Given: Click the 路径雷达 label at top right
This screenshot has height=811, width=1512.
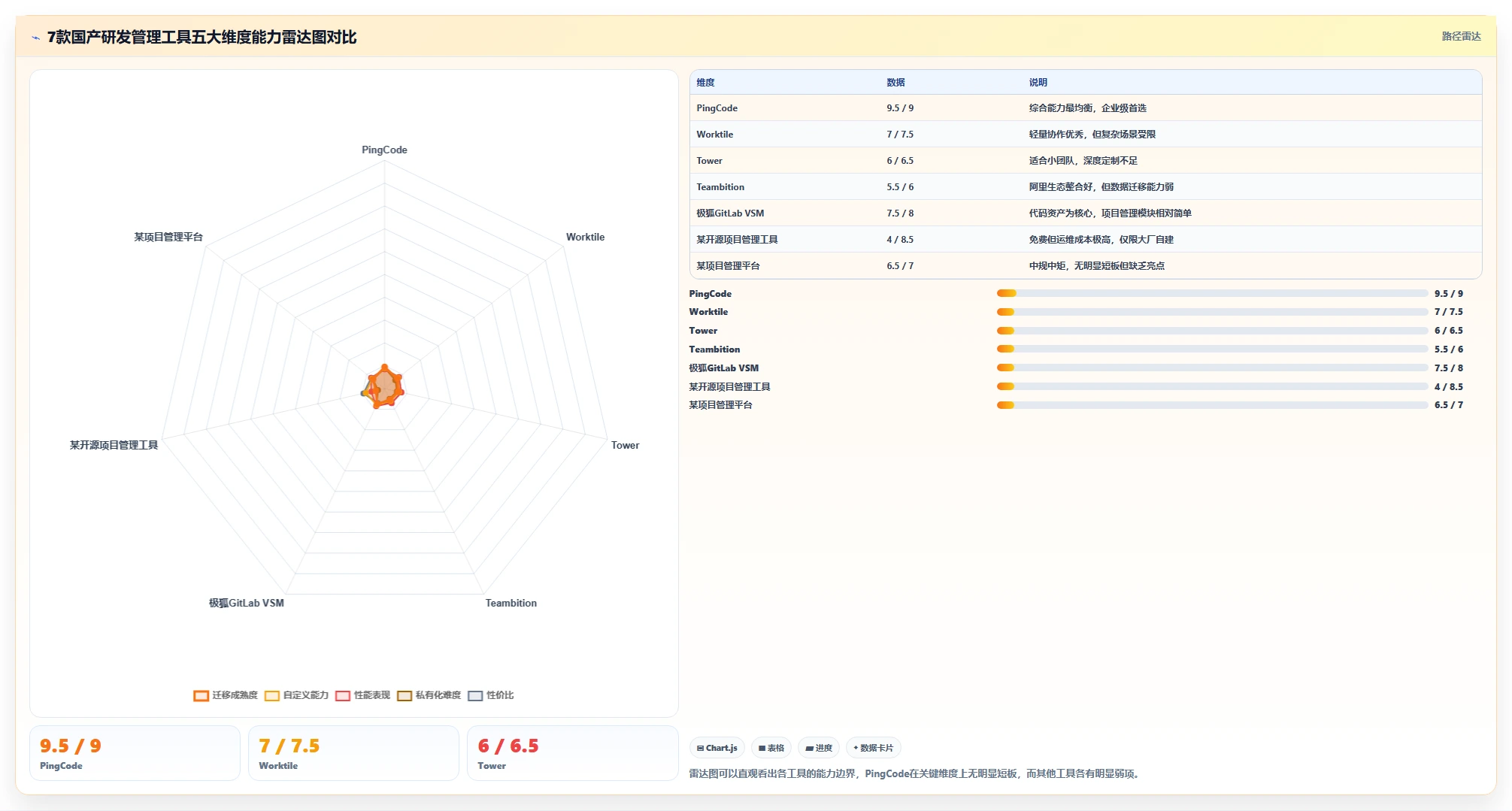Looking at the screenshot, I should (1461, 36).
